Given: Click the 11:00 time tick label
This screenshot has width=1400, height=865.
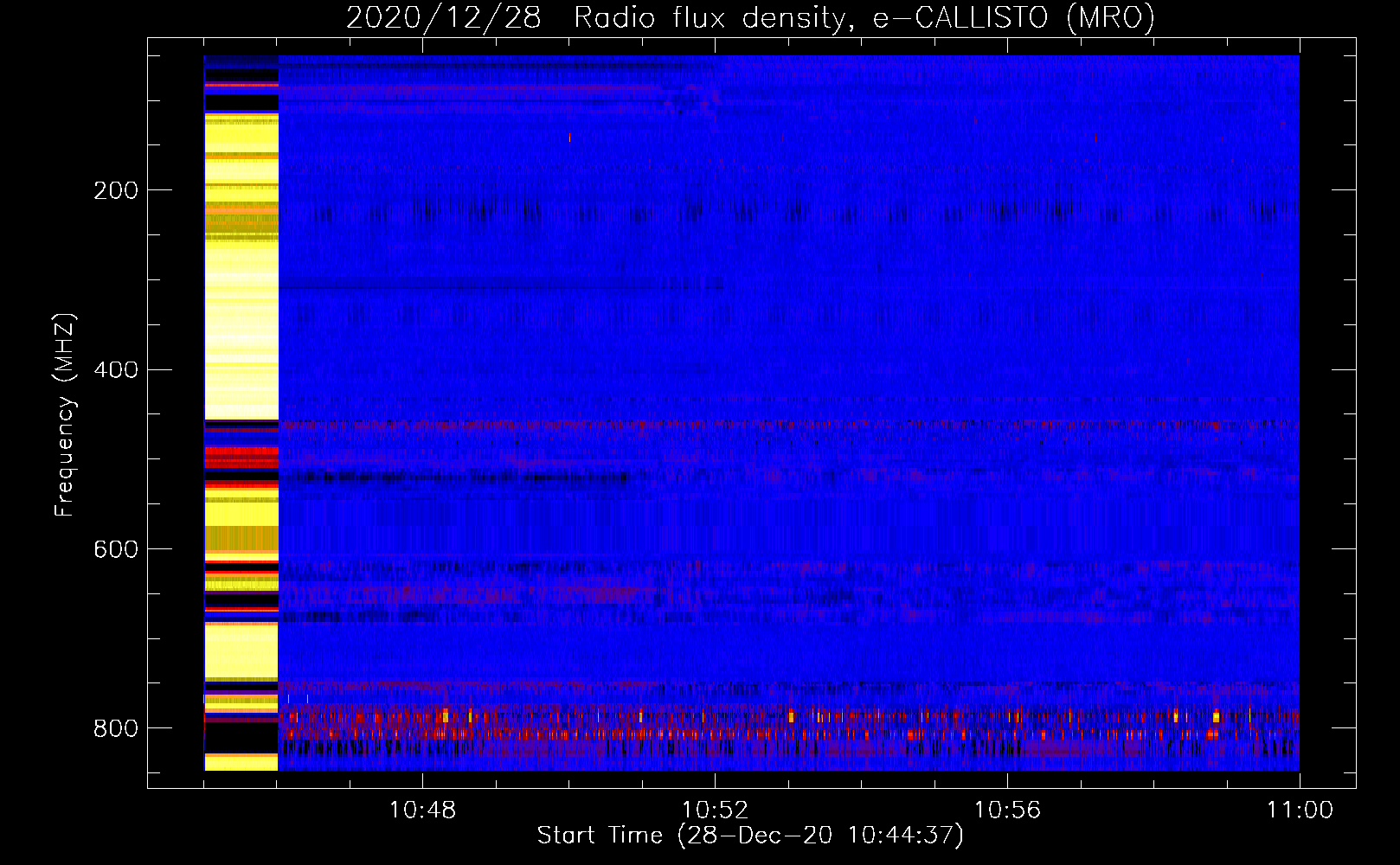Looking at the screenshot, I should [x=1300, y=811].
